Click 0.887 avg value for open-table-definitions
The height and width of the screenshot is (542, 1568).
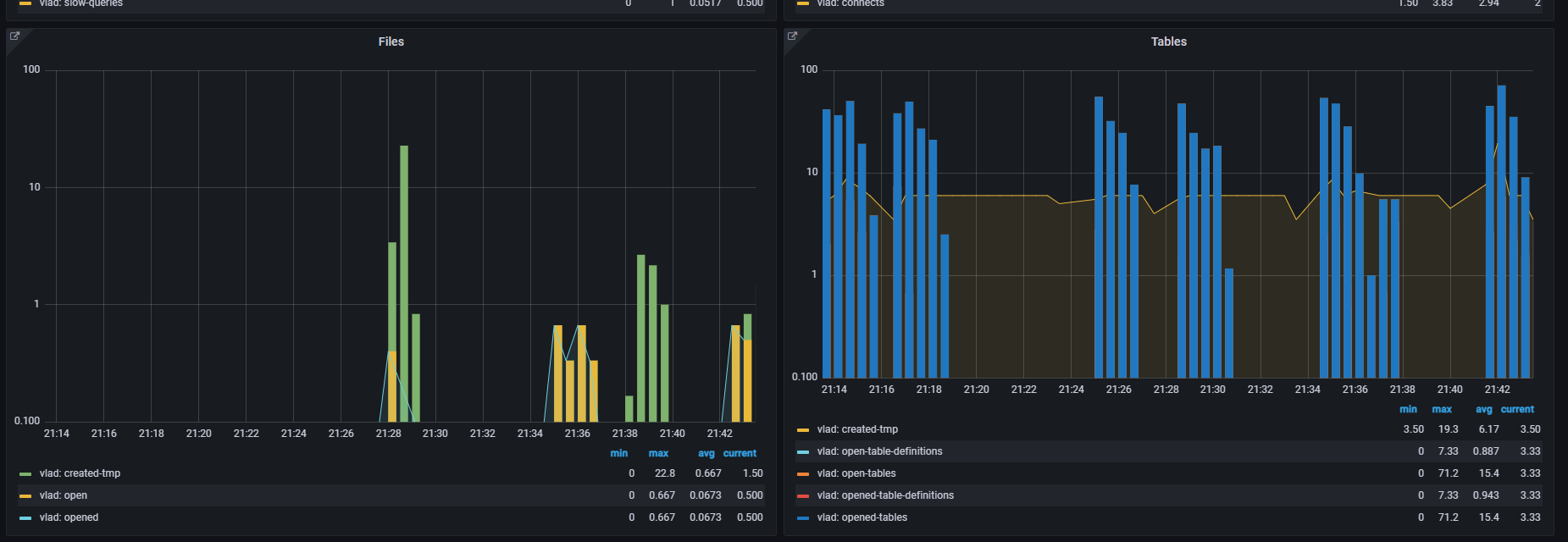1486,451
